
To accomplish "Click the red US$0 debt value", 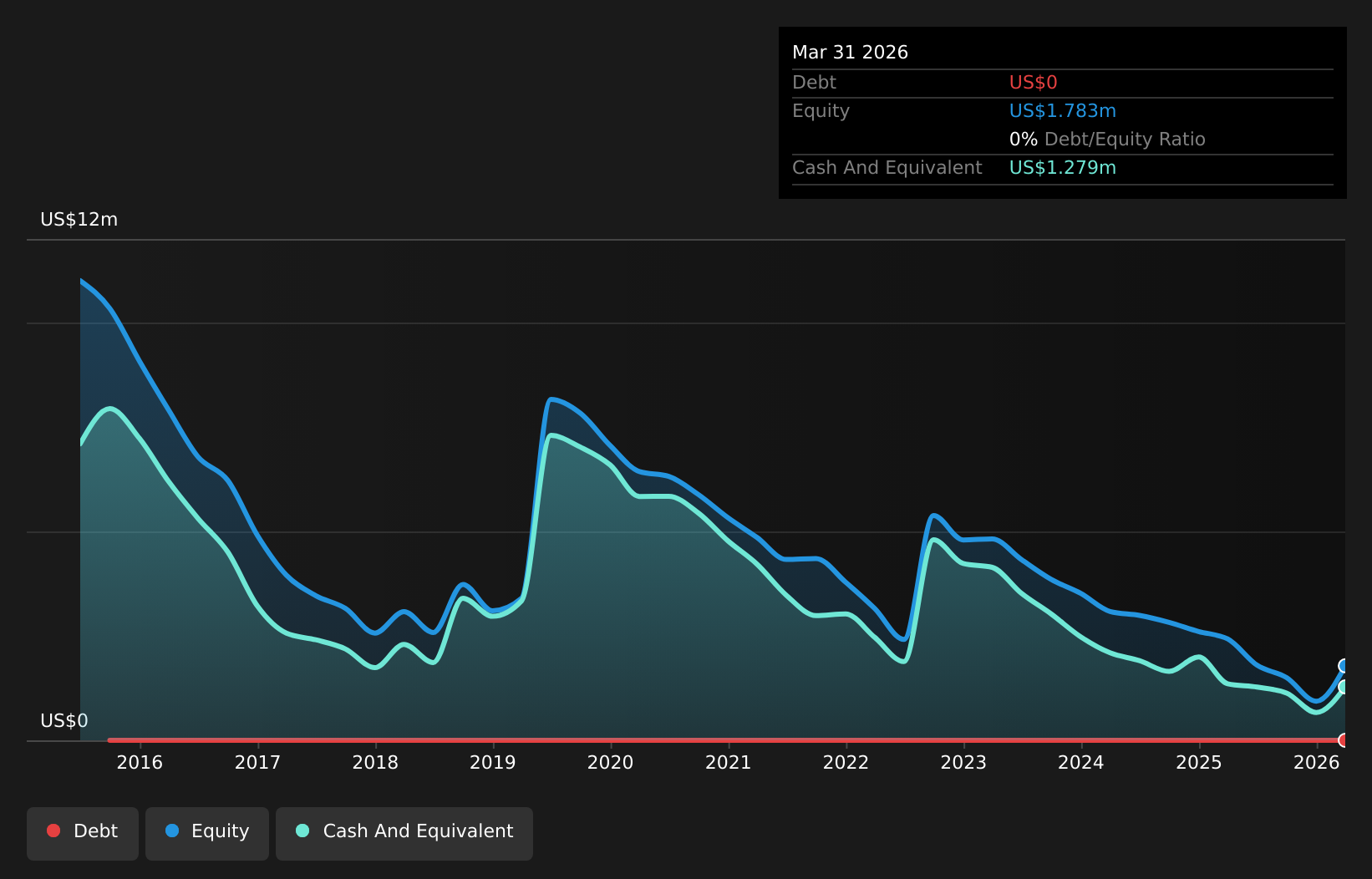I will click(x=1033, y=83).
